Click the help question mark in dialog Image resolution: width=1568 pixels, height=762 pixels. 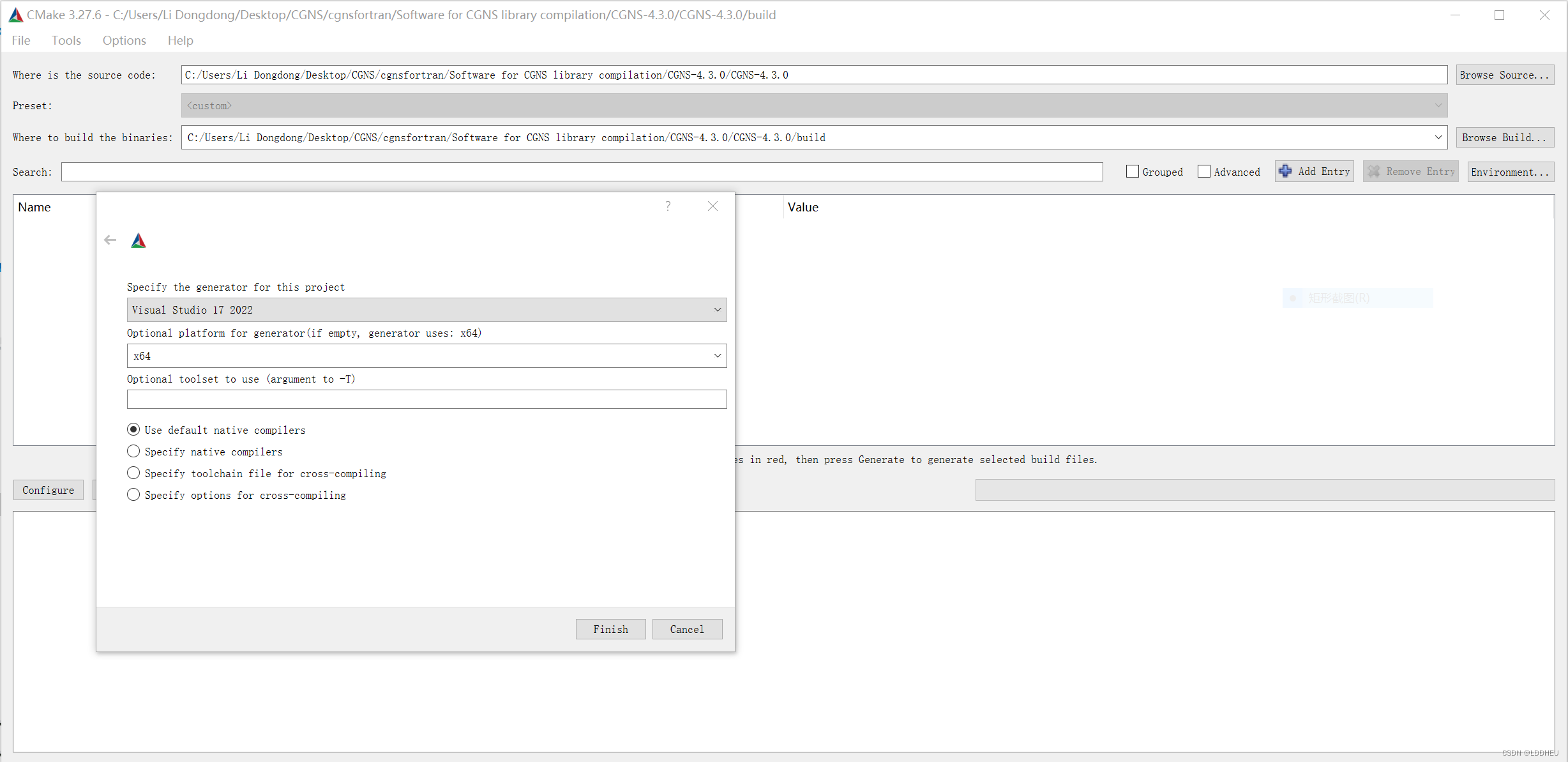pyautogui.click(x=668, y=206)
